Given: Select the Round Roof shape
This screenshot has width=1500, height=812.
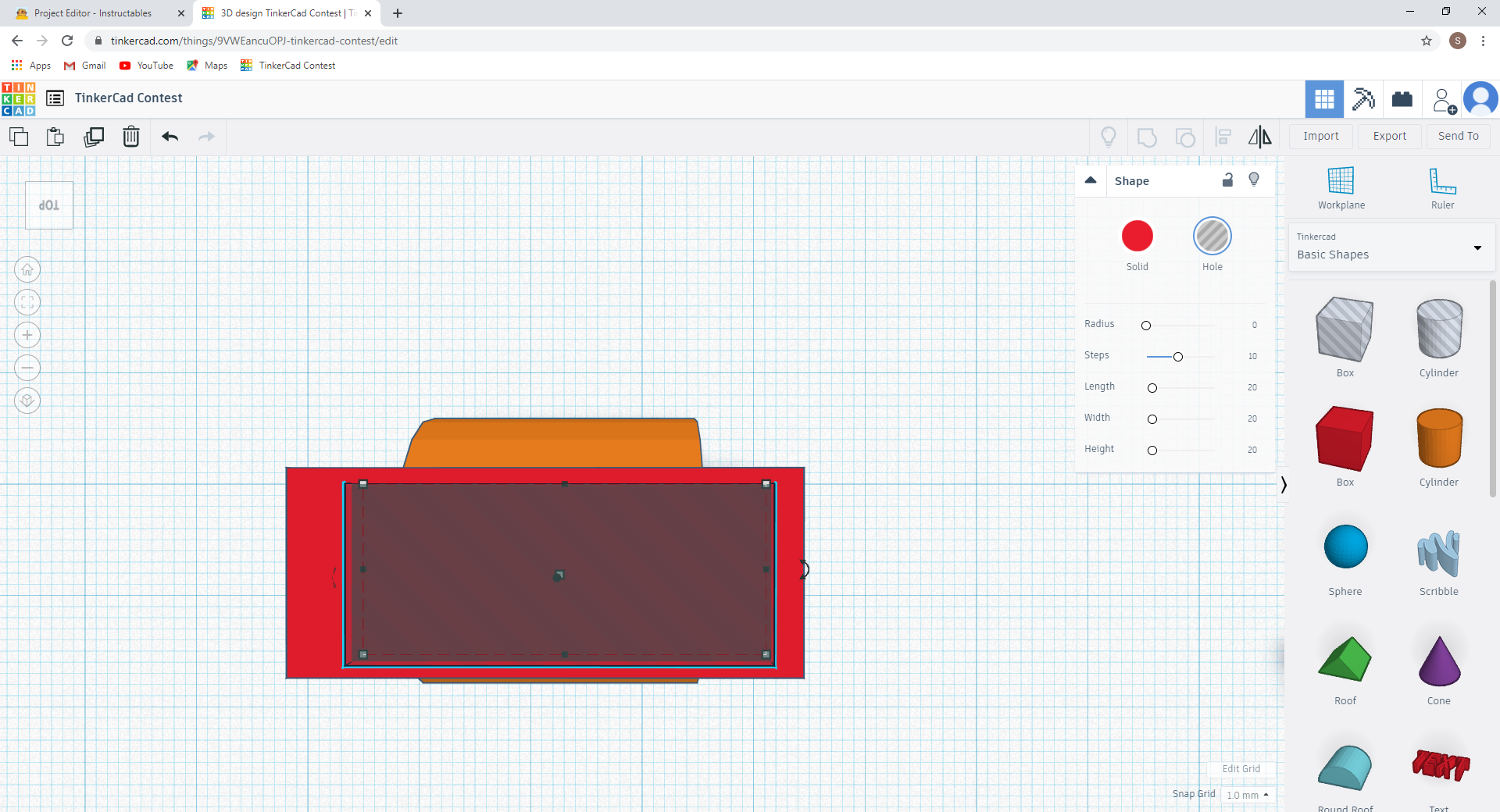Looking at the screenshot, I should click(1345, 768).
